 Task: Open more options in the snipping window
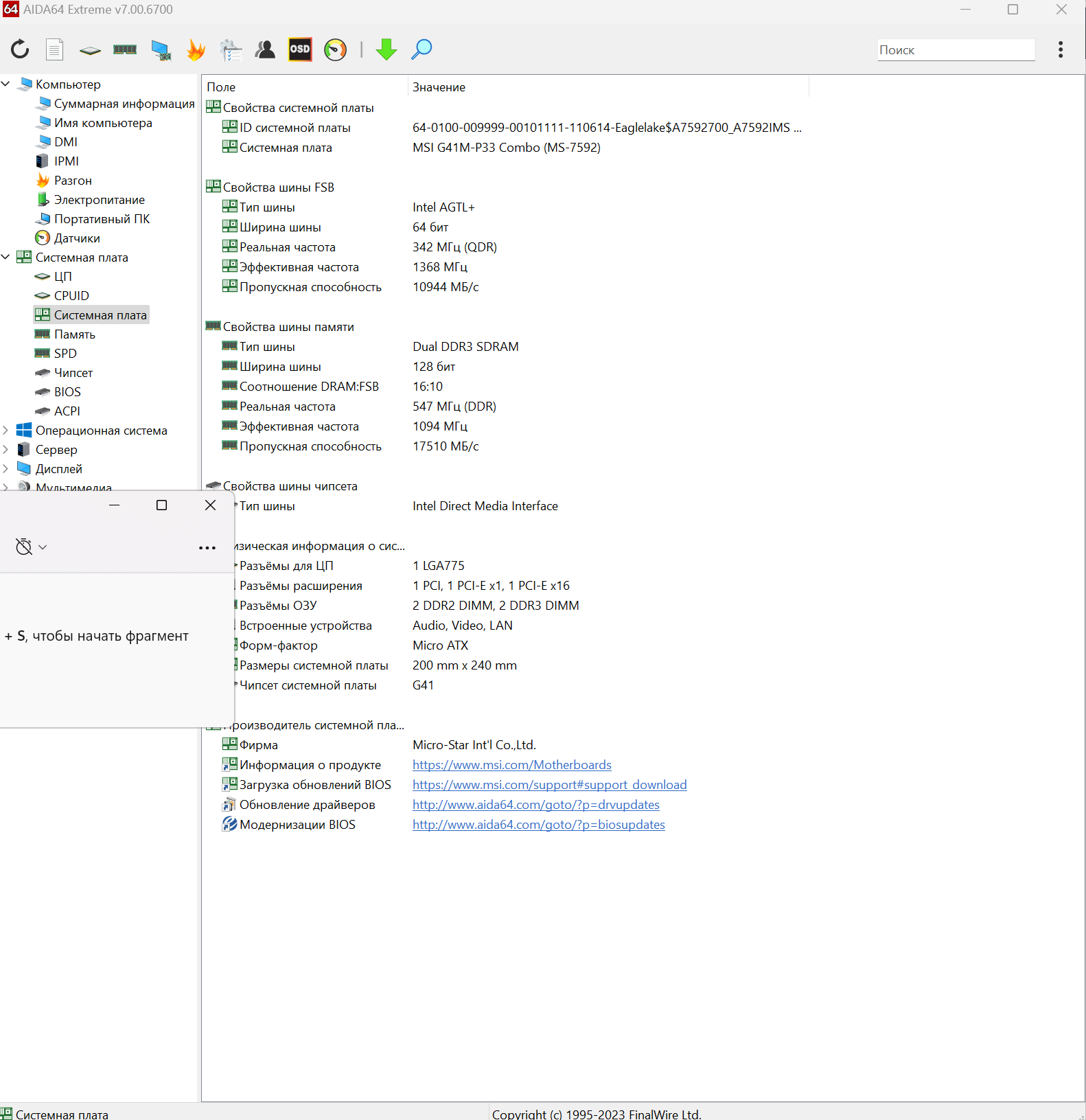(x=207, y=547)
